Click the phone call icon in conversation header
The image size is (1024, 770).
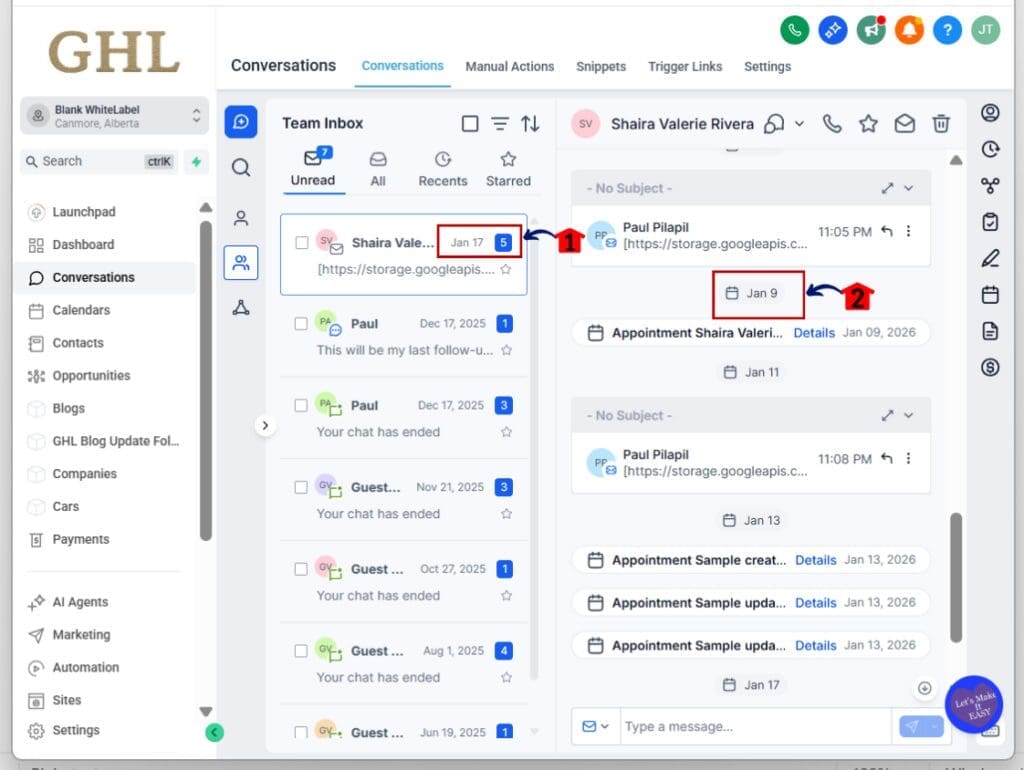(x=832, y=124)
